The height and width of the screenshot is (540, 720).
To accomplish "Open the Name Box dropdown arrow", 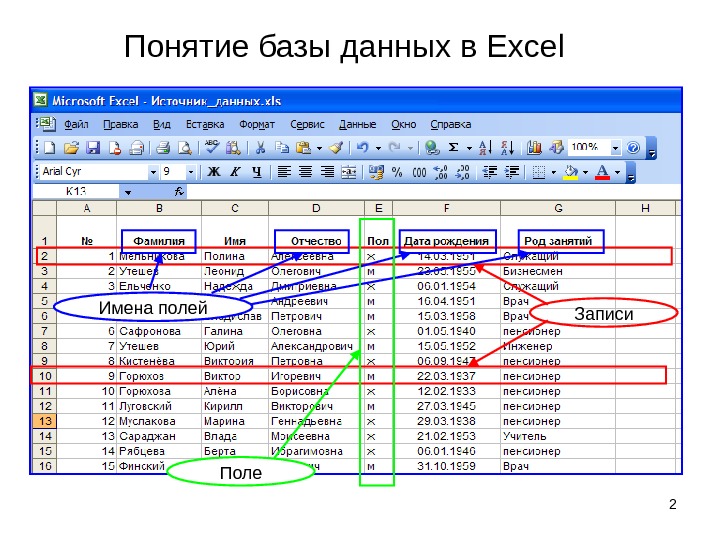I will coord(128,192).
